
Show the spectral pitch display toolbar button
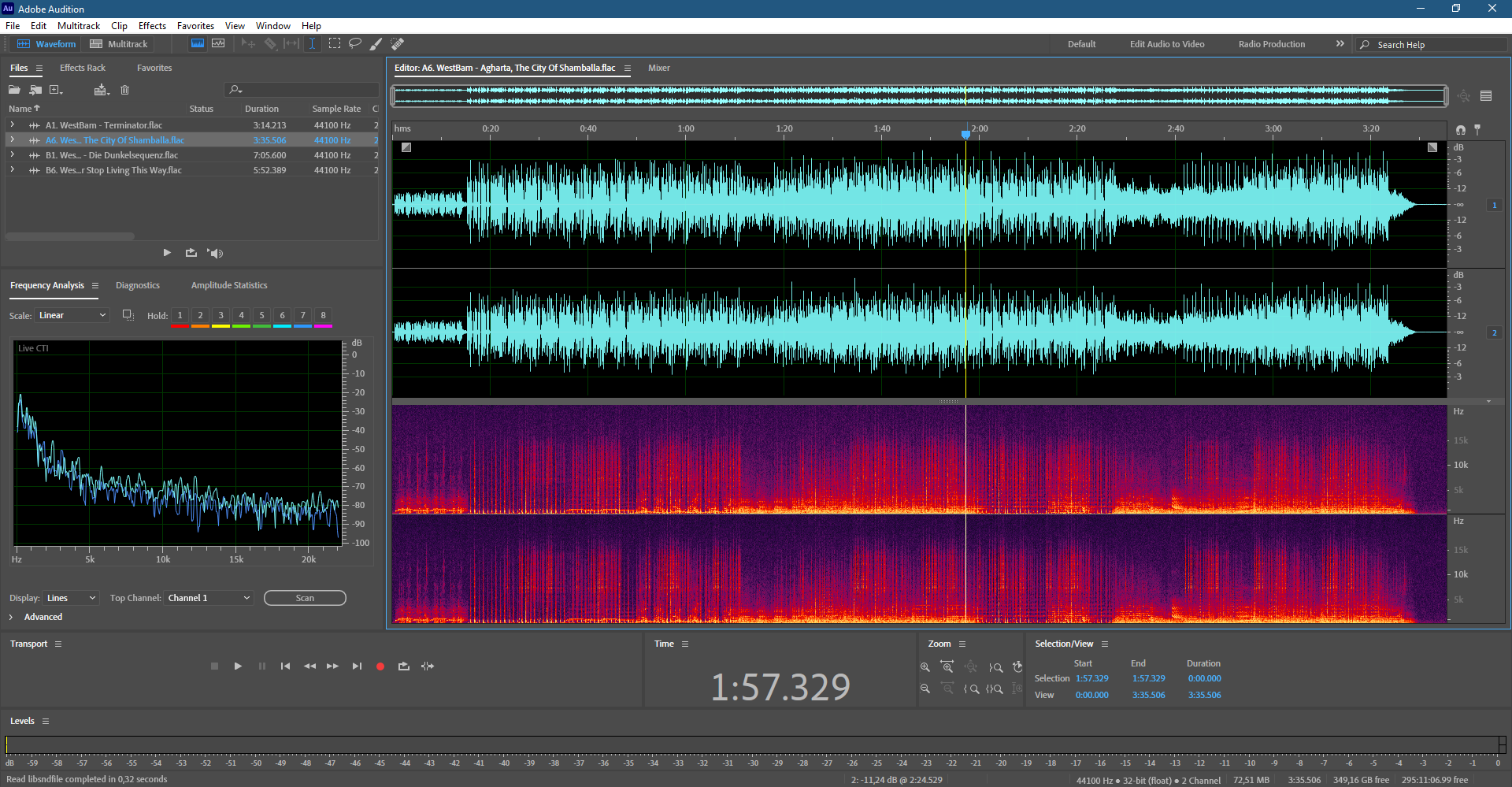[218, 43]
